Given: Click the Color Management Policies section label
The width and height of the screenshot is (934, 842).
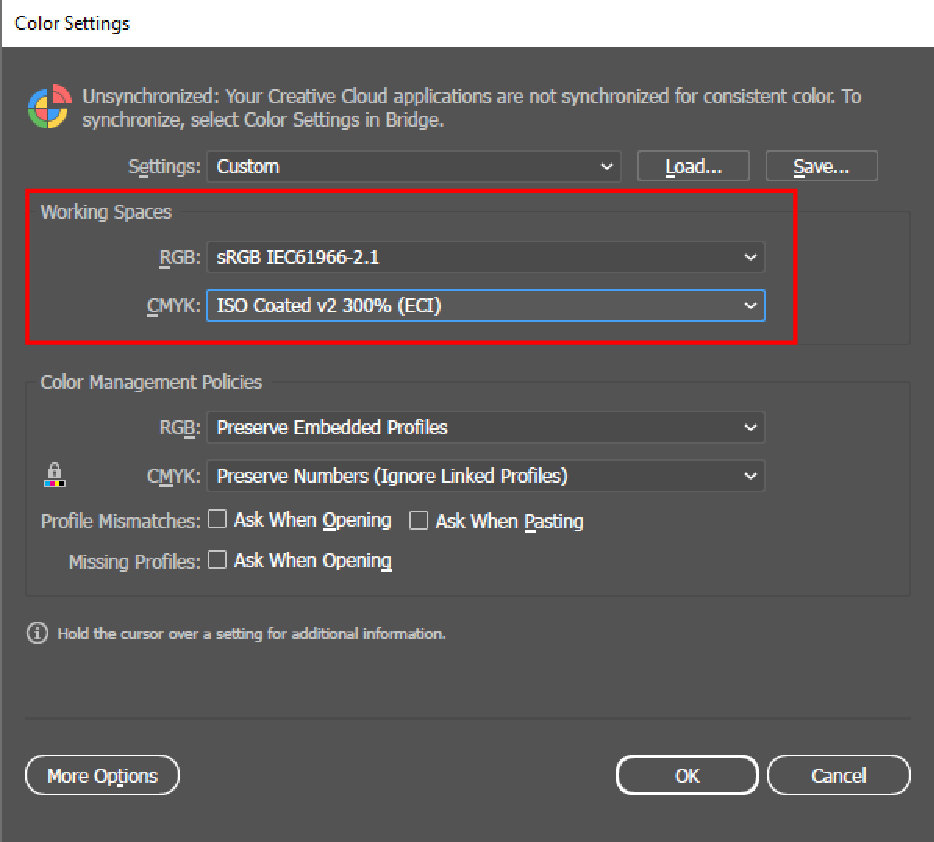Looking at the screenshot, I should tap(151, 382).
